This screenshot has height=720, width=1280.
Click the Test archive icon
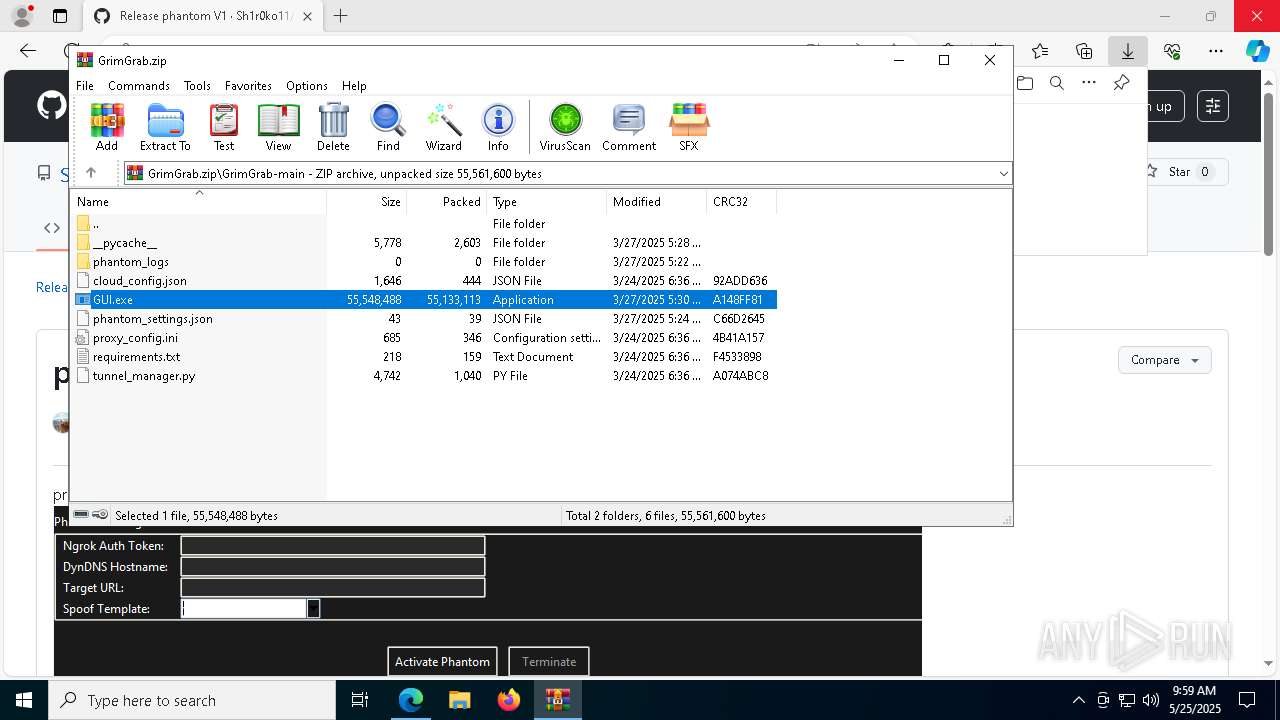pos(224,127)
